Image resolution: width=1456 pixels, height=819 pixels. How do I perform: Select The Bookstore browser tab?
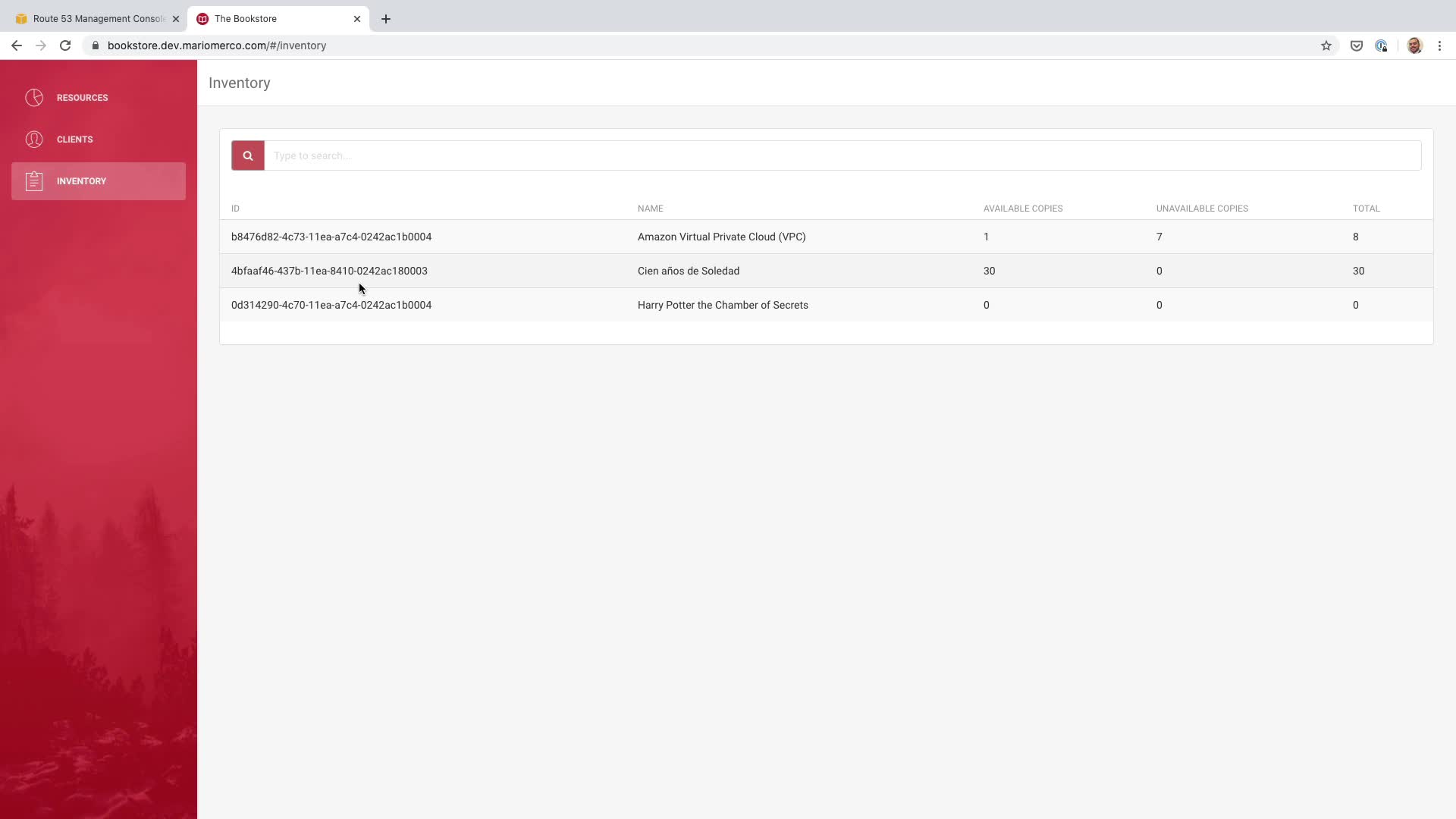[x=273, y=19]
